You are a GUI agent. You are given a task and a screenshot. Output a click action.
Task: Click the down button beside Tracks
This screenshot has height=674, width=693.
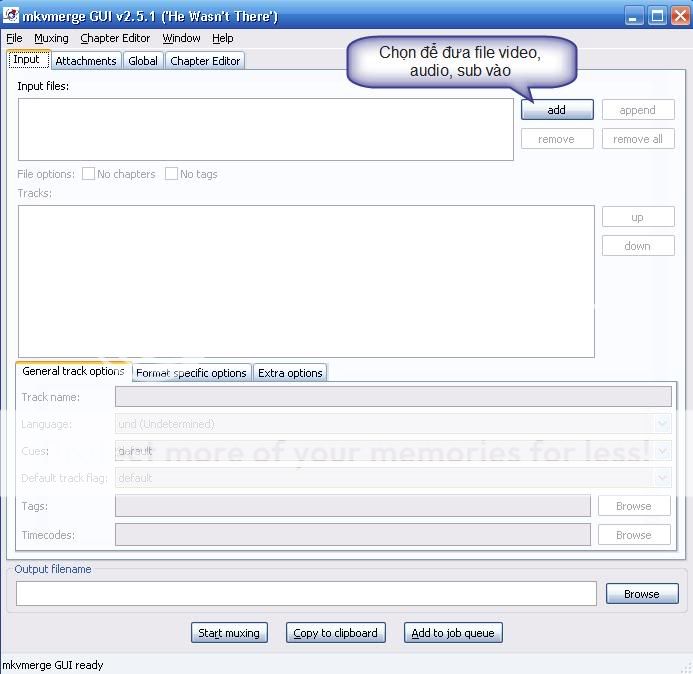click(638, 246)
